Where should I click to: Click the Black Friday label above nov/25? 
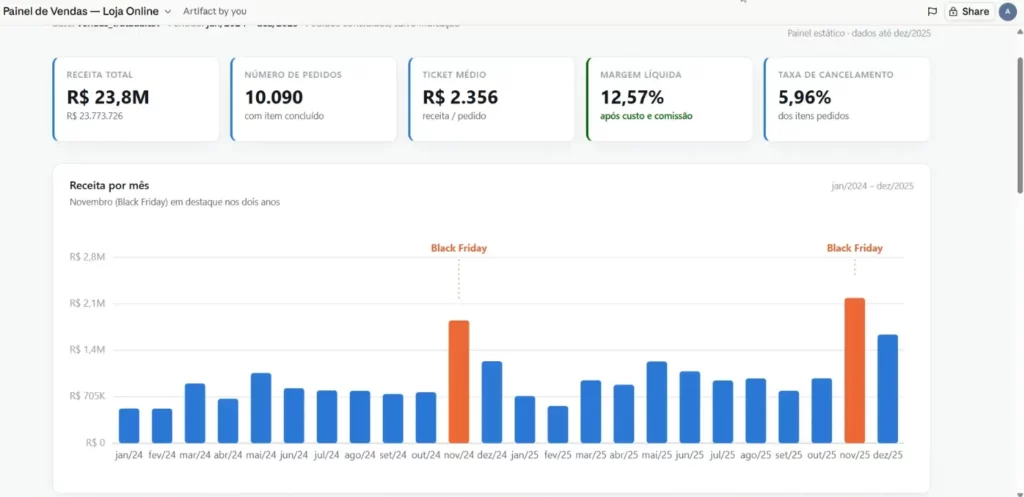pyautogui.click(x=854, y=248)
